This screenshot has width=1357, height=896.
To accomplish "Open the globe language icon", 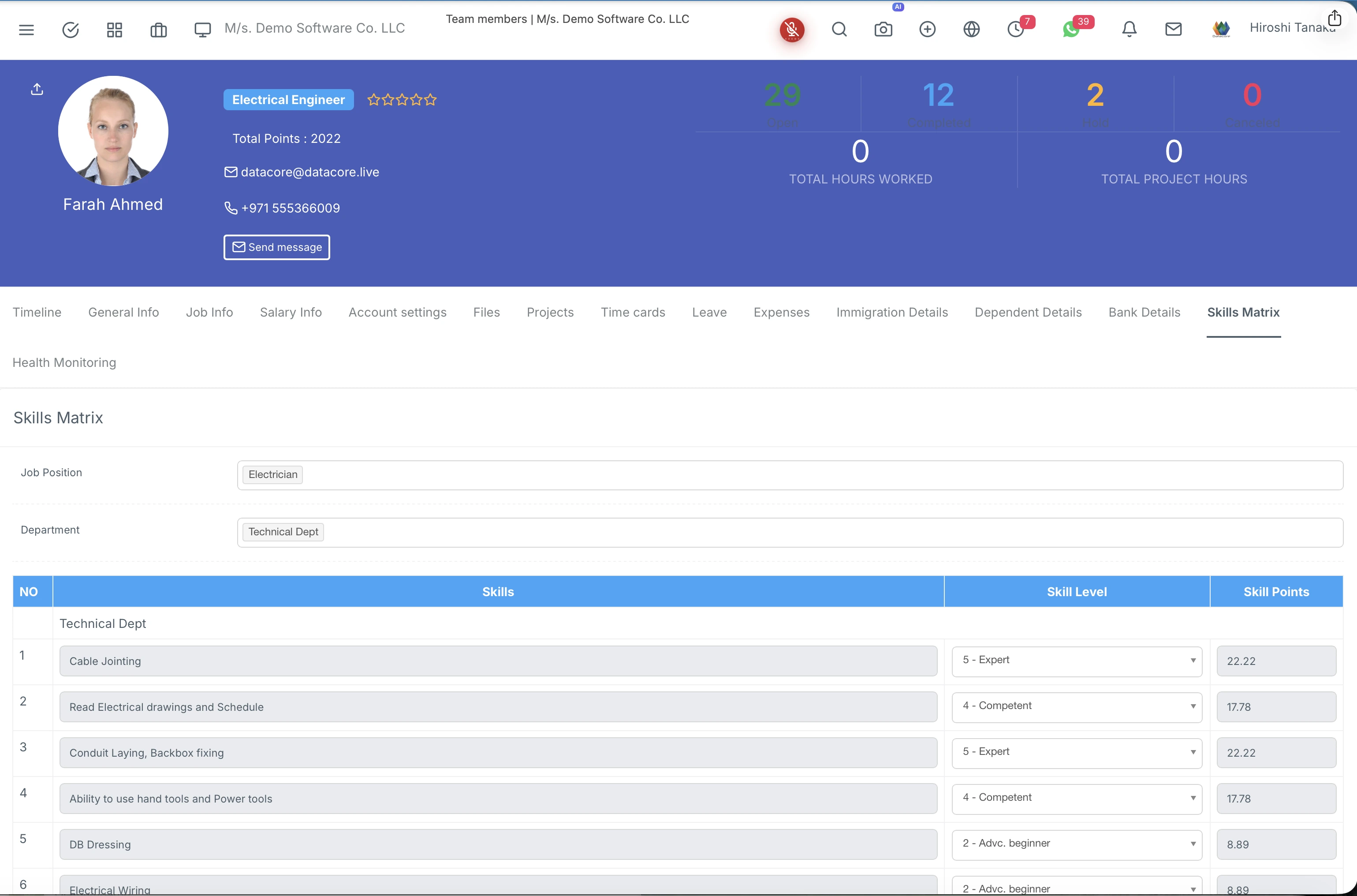I will pos(971,29).
